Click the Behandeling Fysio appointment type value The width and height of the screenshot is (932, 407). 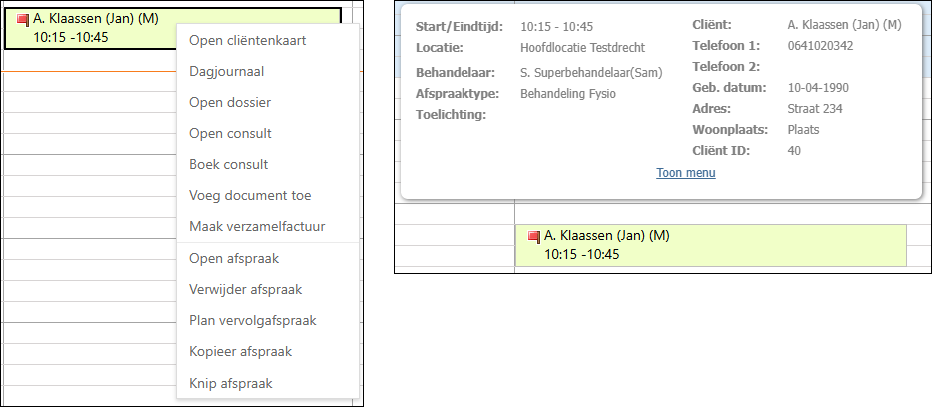568,94
